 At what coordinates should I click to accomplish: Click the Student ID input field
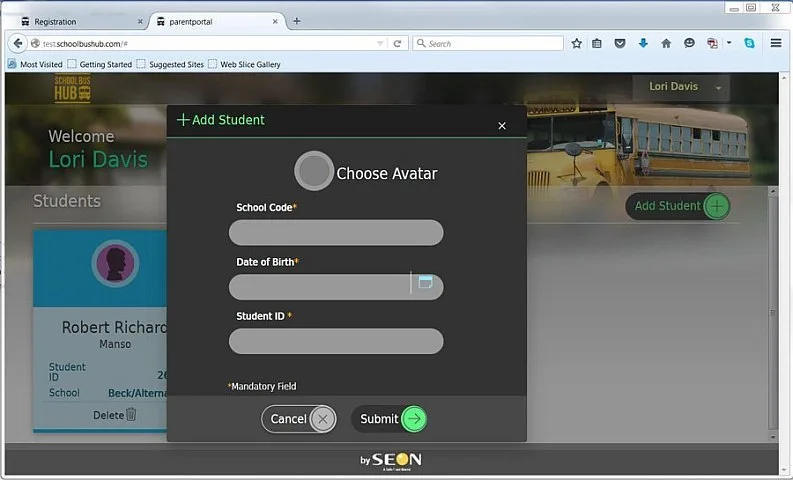tap(336, 341)
